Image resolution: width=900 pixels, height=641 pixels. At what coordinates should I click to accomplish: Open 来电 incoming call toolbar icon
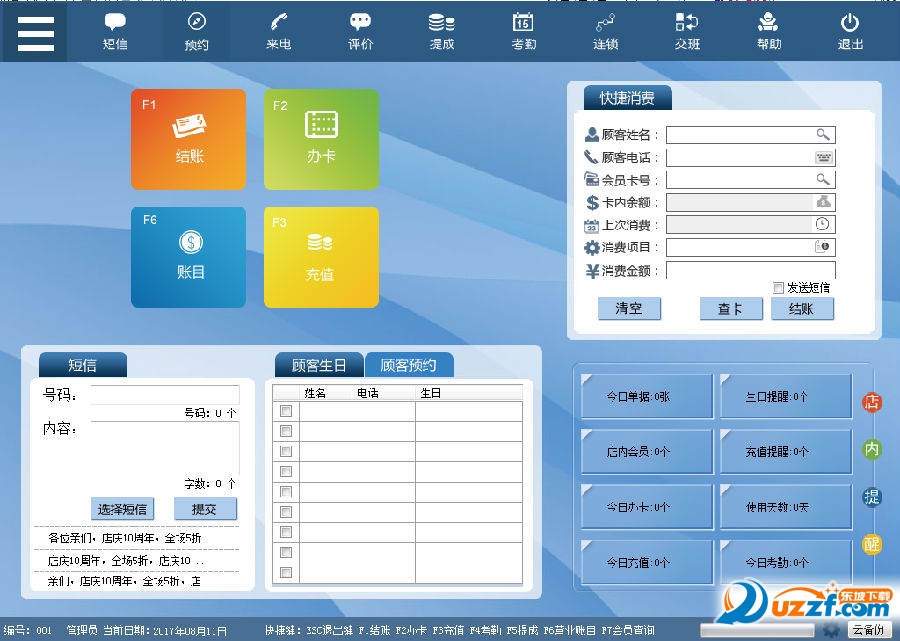(x=278, y=31)
